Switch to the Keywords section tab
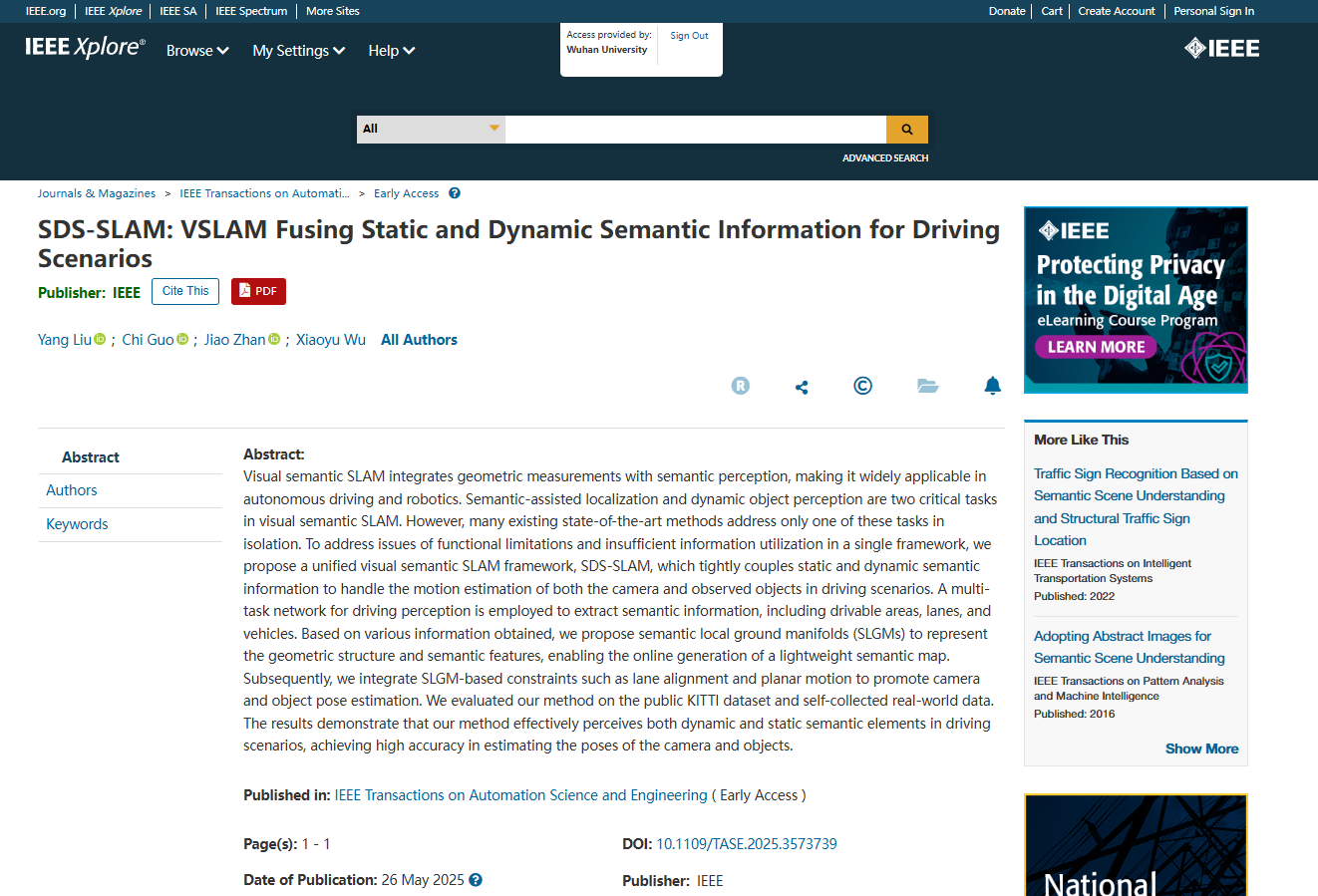This screenshot has width=1318, height=896. (x=77, y=524)
